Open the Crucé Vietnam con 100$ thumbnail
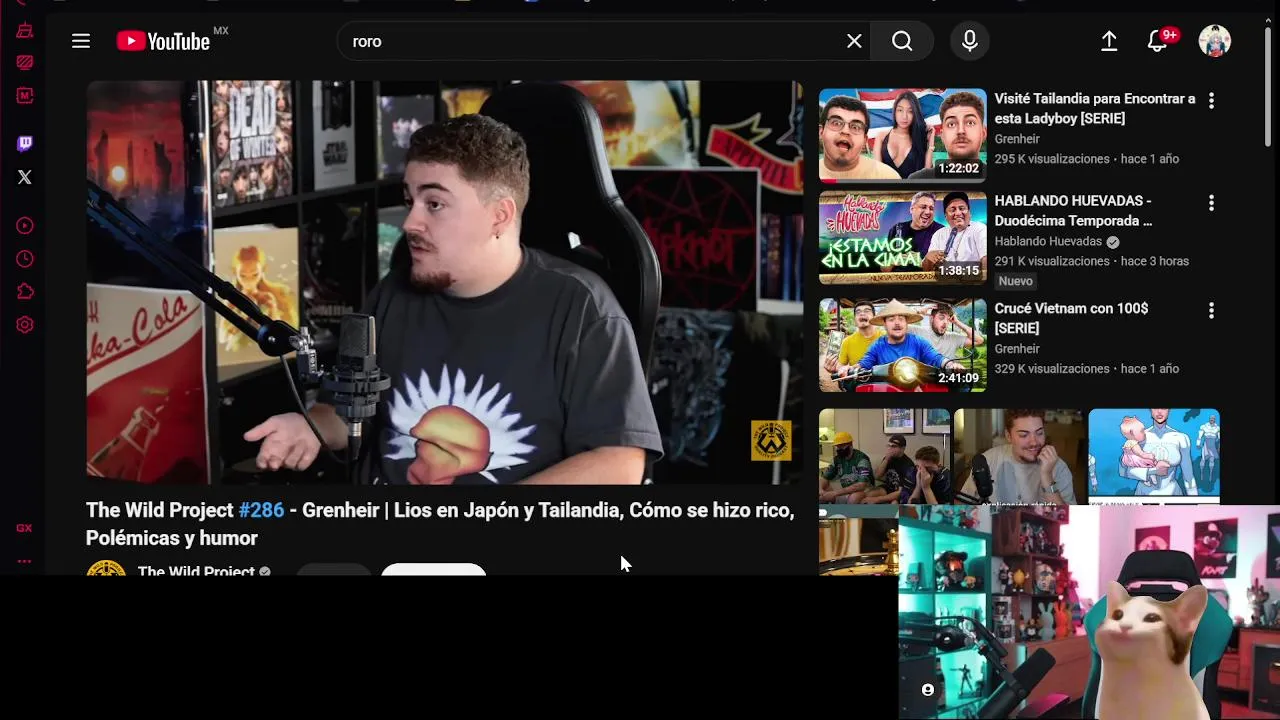The image size is (1280, 720). (x=903, y=345)
